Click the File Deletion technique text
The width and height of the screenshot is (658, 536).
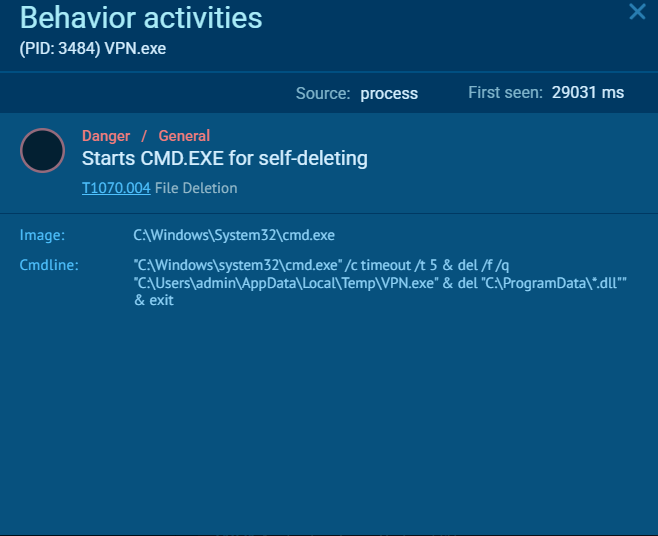196,188
